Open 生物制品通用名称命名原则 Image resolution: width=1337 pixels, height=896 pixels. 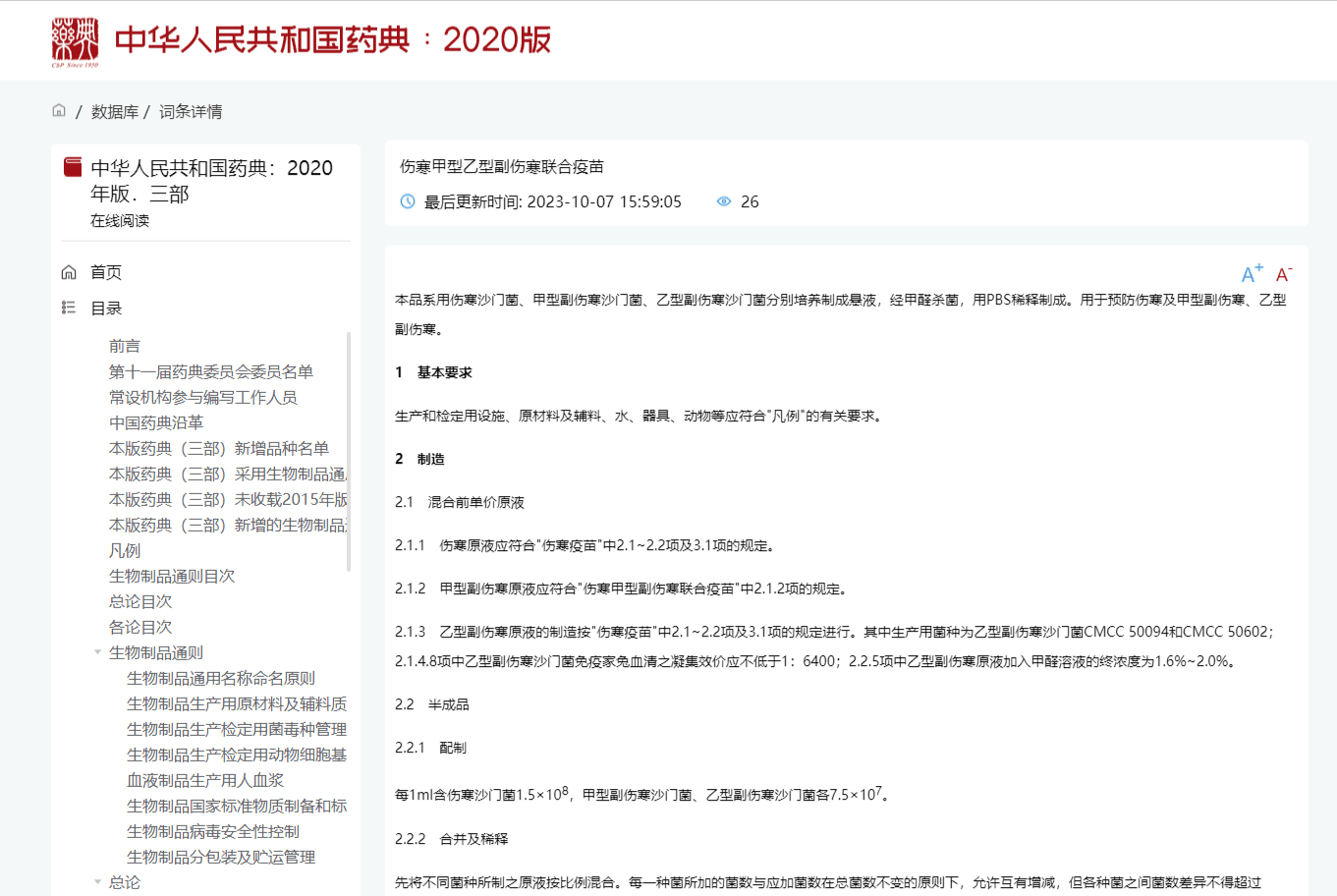[221, 678]
